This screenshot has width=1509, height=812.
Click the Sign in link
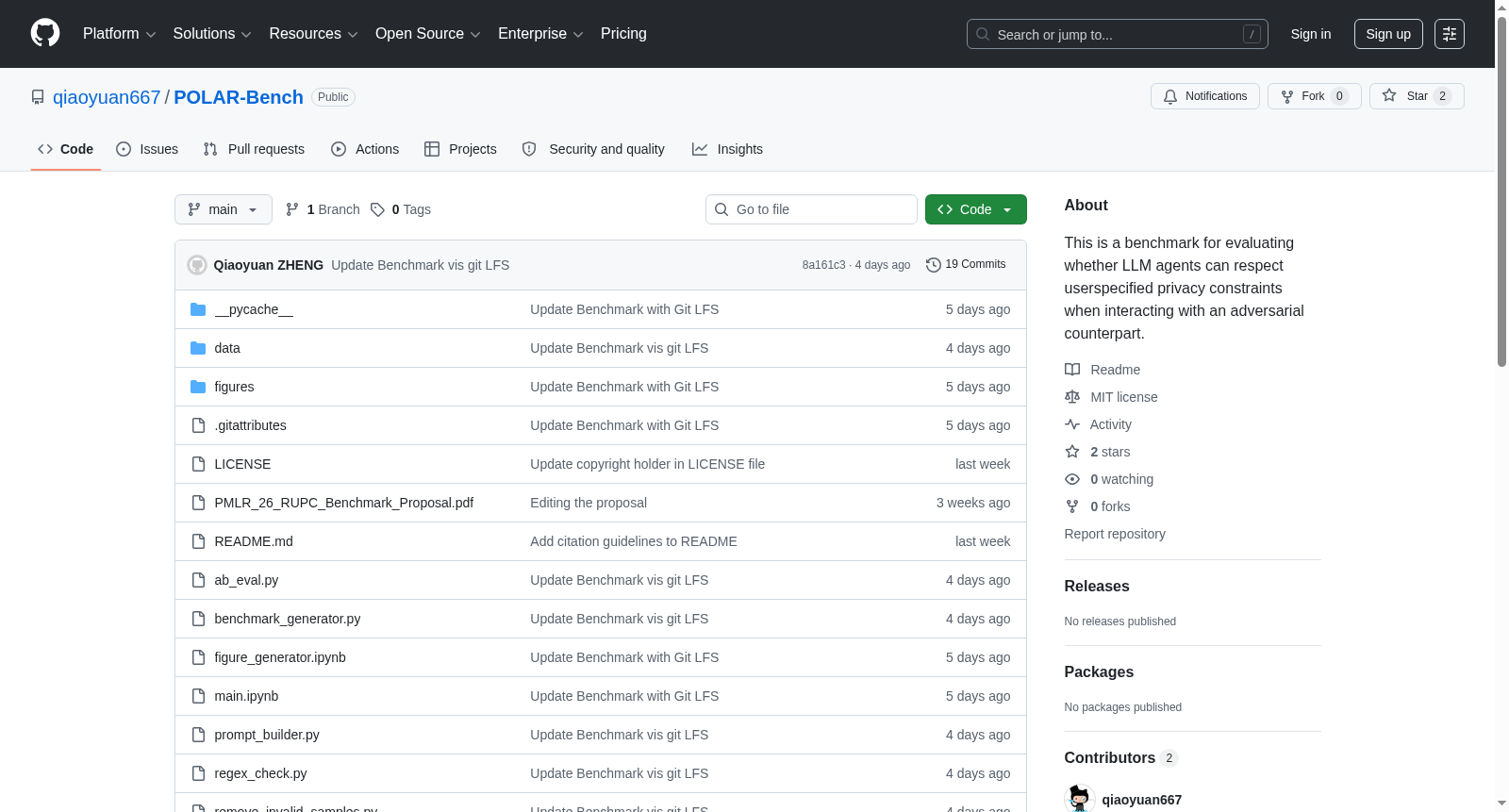point(1311,34)
